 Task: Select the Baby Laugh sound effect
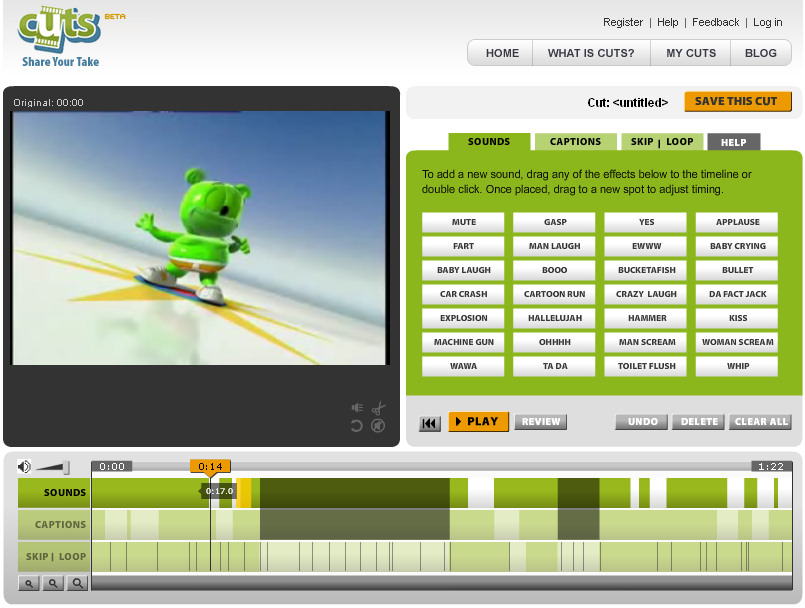pos(463,270)
